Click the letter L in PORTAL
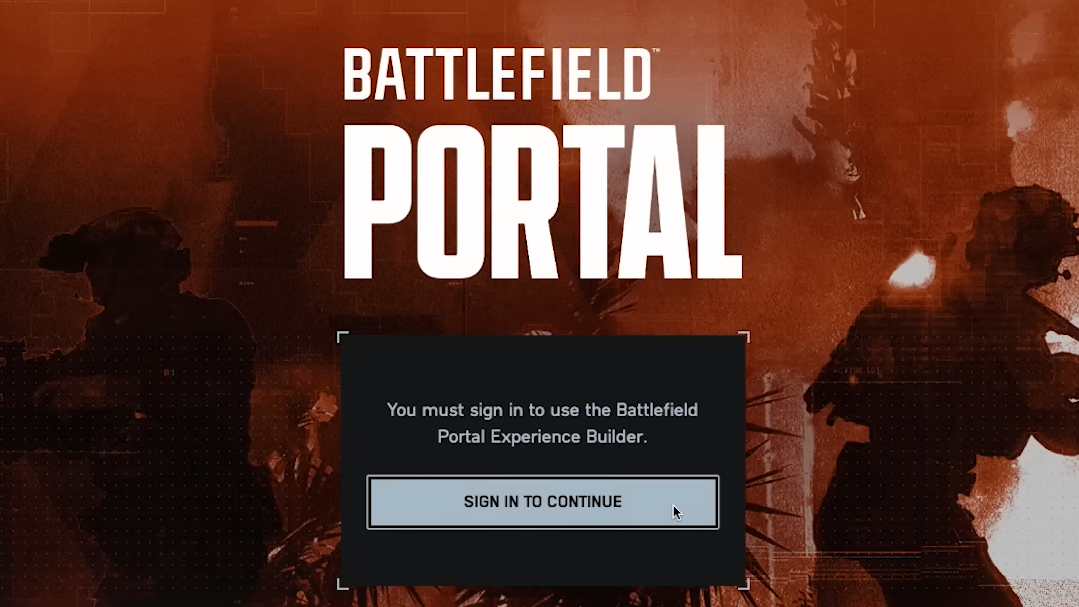The image size is (1079, 607). tap(712, 202)
